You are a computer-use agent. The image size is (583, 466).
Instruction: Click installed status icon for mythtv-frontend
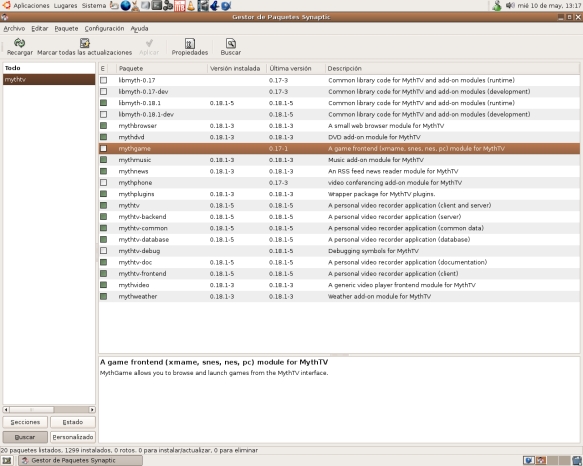103,274
